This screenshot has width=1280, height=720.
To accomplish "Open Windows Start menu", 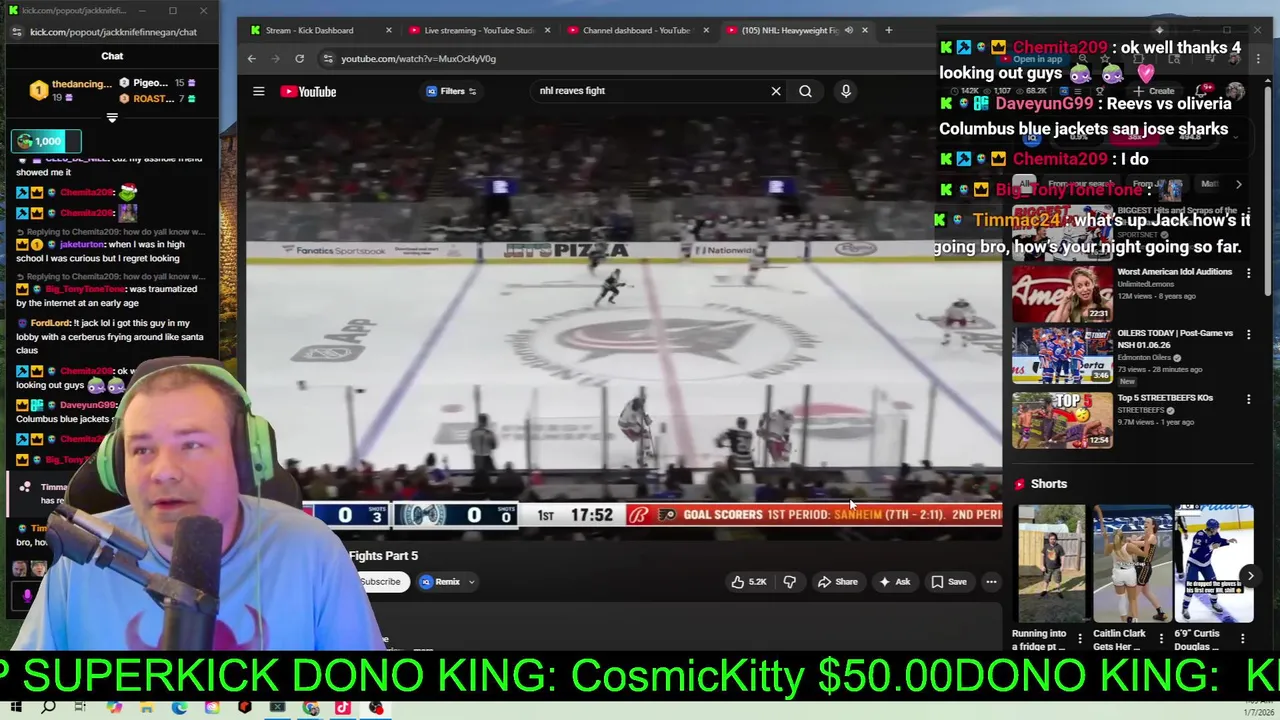I will click(x=16, y=708).
